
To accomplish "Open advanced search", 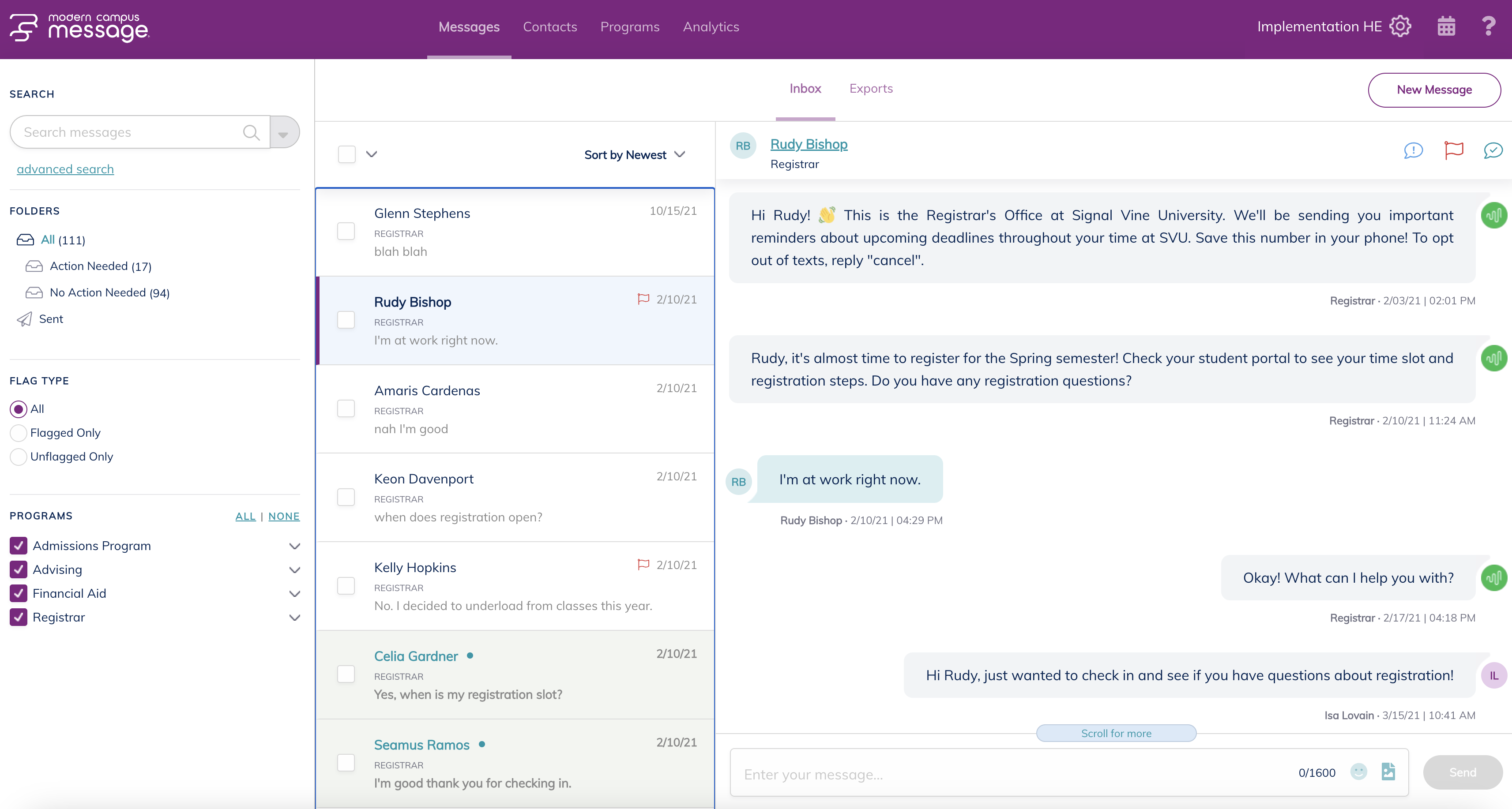I will click(65, 169).
